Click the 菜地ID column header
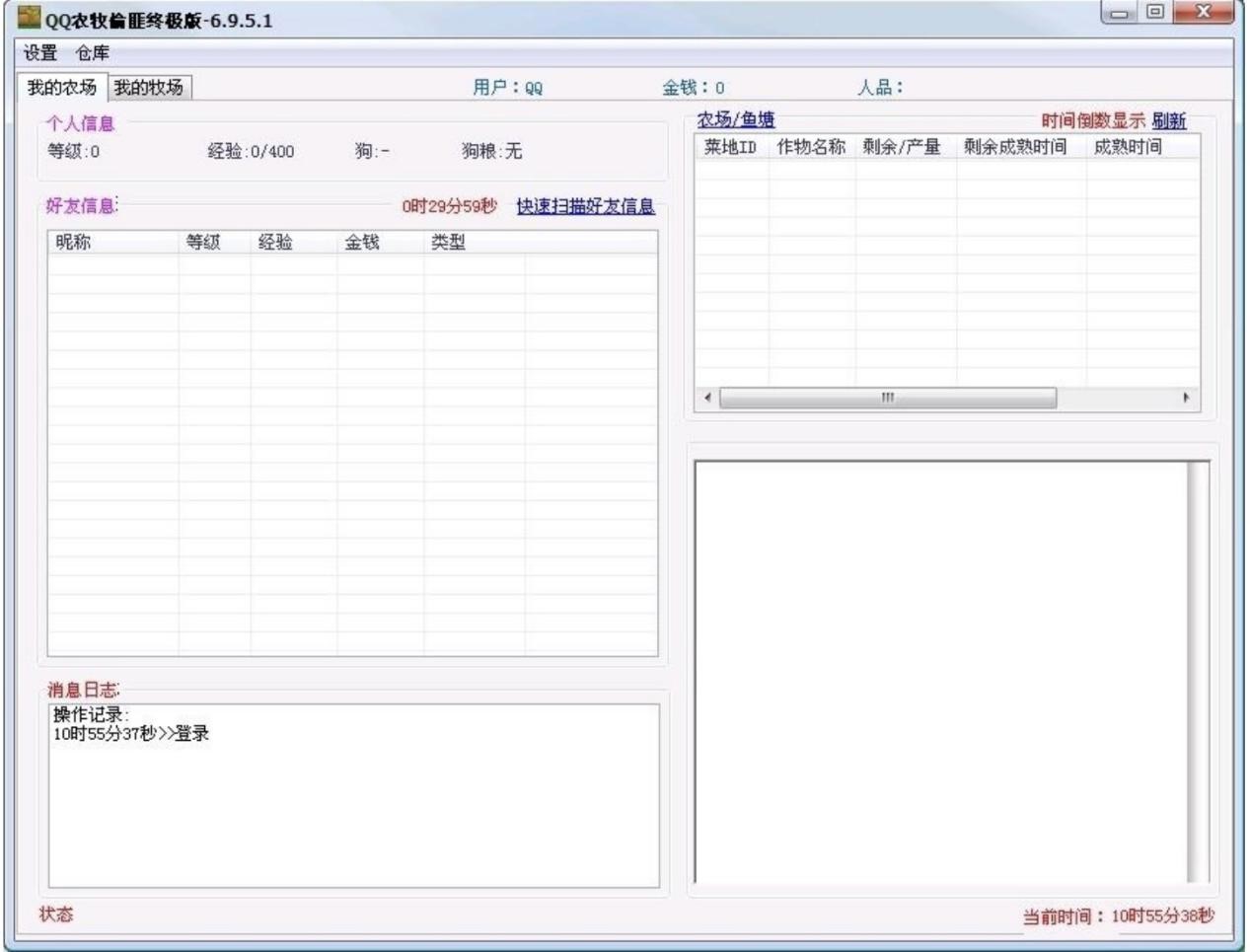 (x=731, y=147)
